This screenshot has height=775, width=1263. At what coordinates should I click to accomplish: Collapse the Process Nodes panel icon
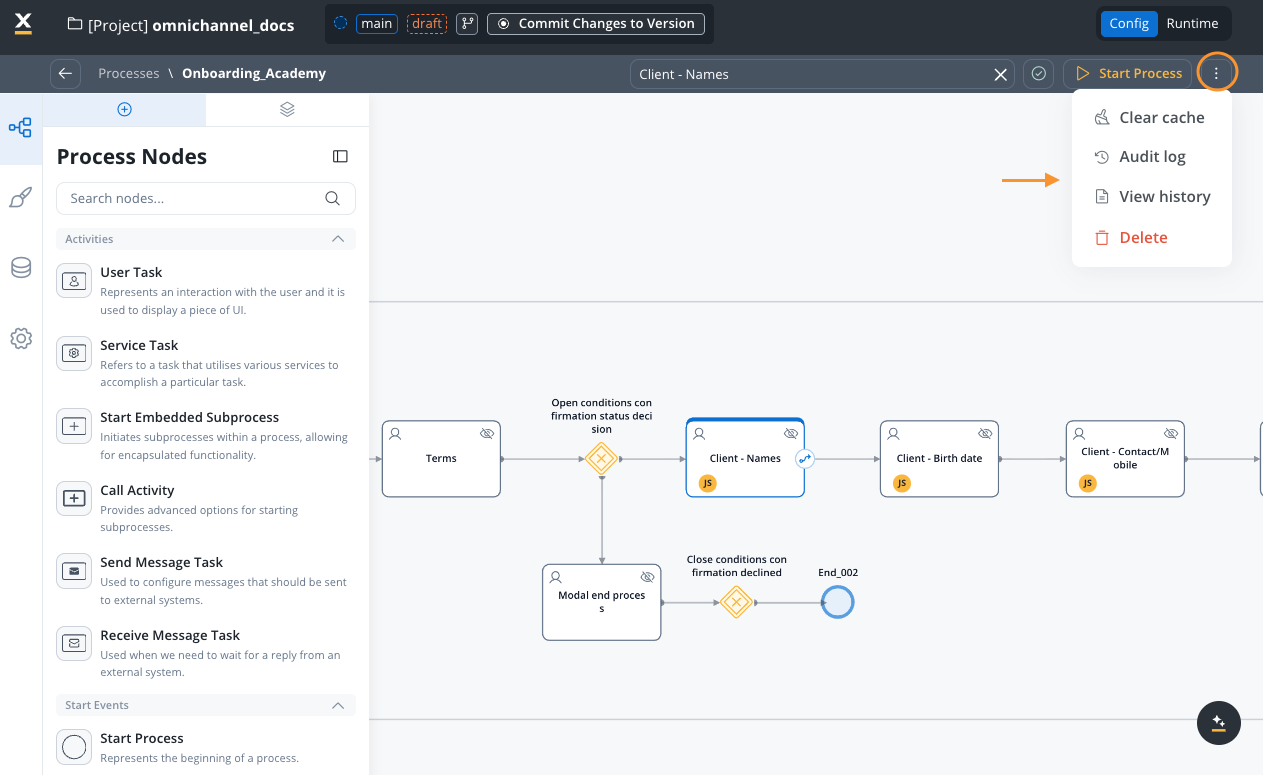340,156
